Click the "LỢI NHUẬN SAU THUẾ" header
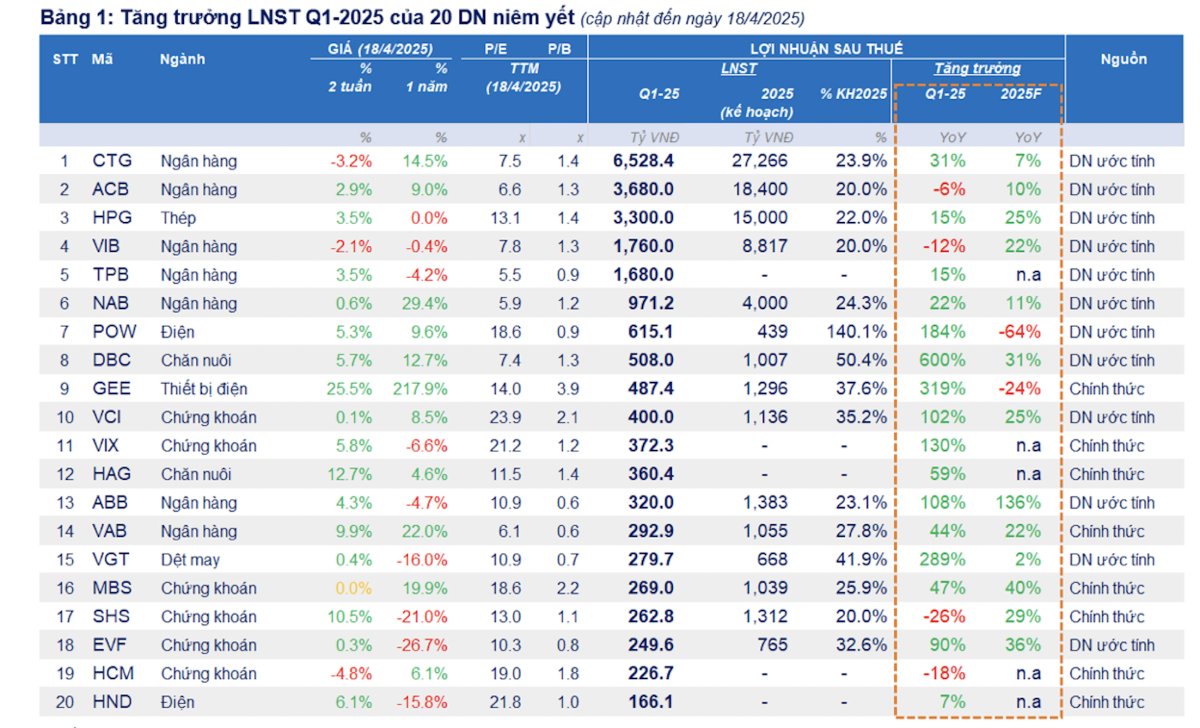 tap(826, 48)
